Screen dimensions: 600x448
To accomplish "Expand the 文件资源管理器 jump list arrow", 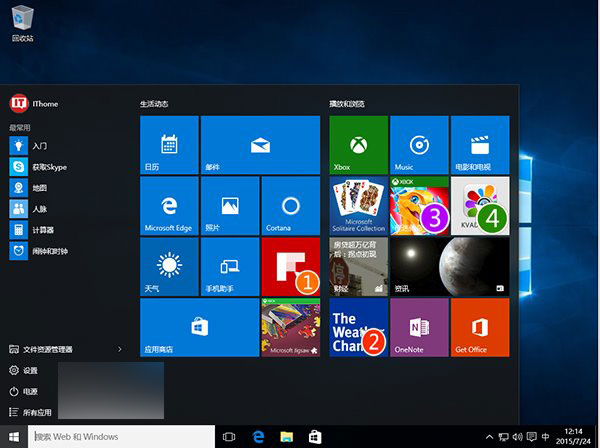I will pyautogui.click(x=120, y=349).
